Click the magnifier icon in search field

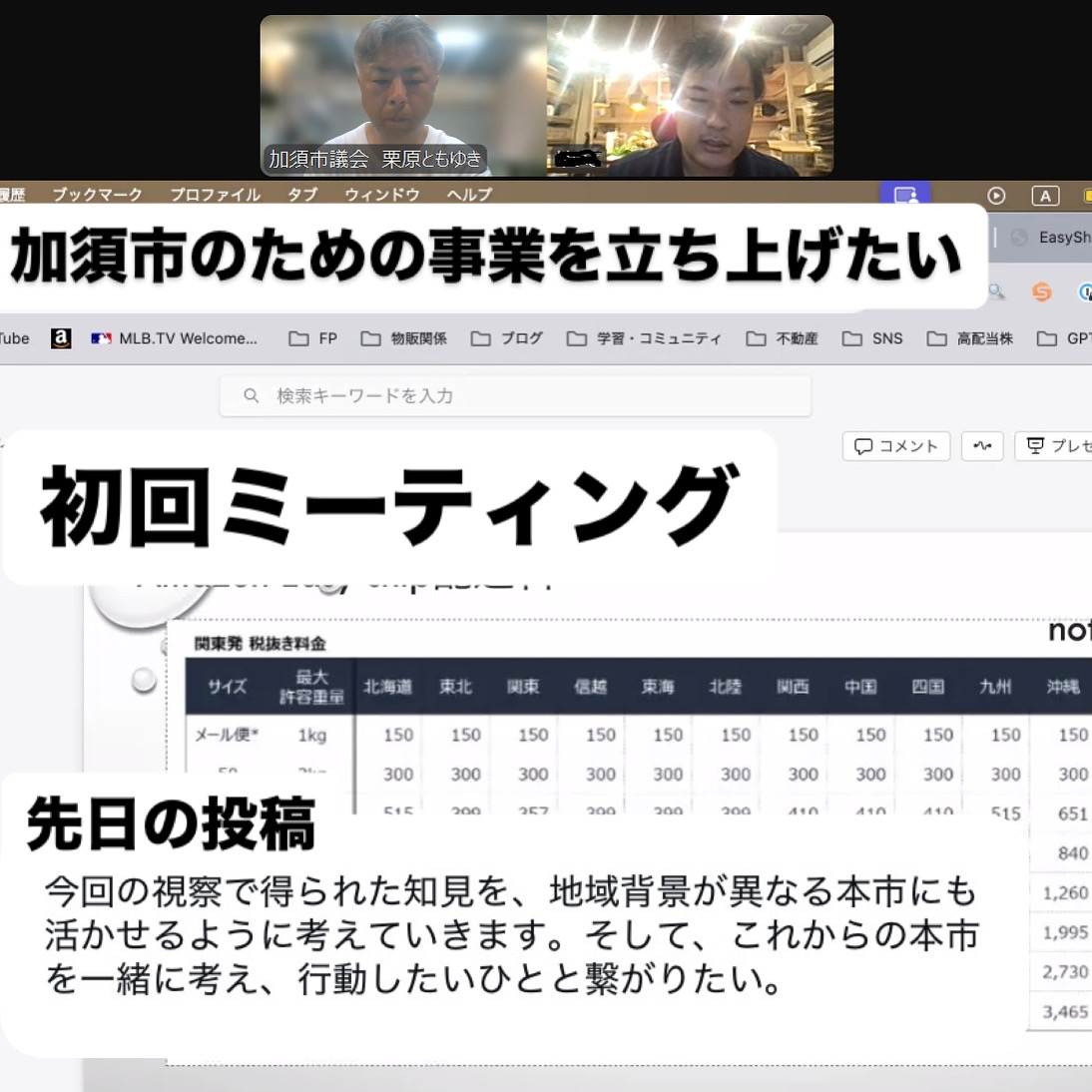pos(252,396)
